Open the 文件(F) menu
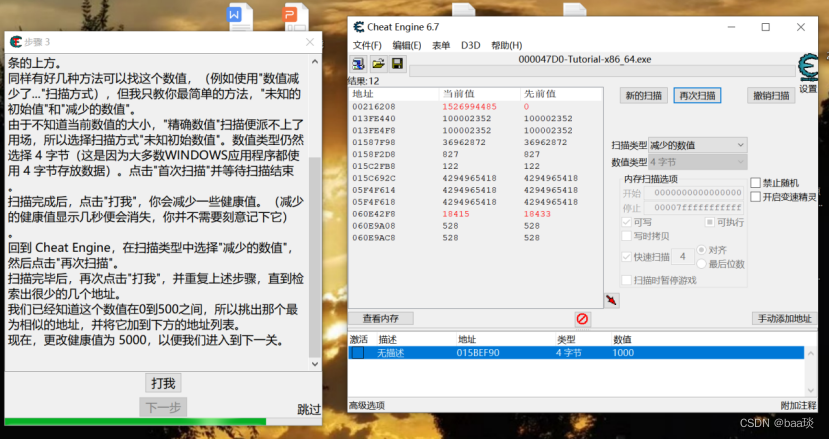This screenshot has height=439, width=830. (x=367, y=46)
